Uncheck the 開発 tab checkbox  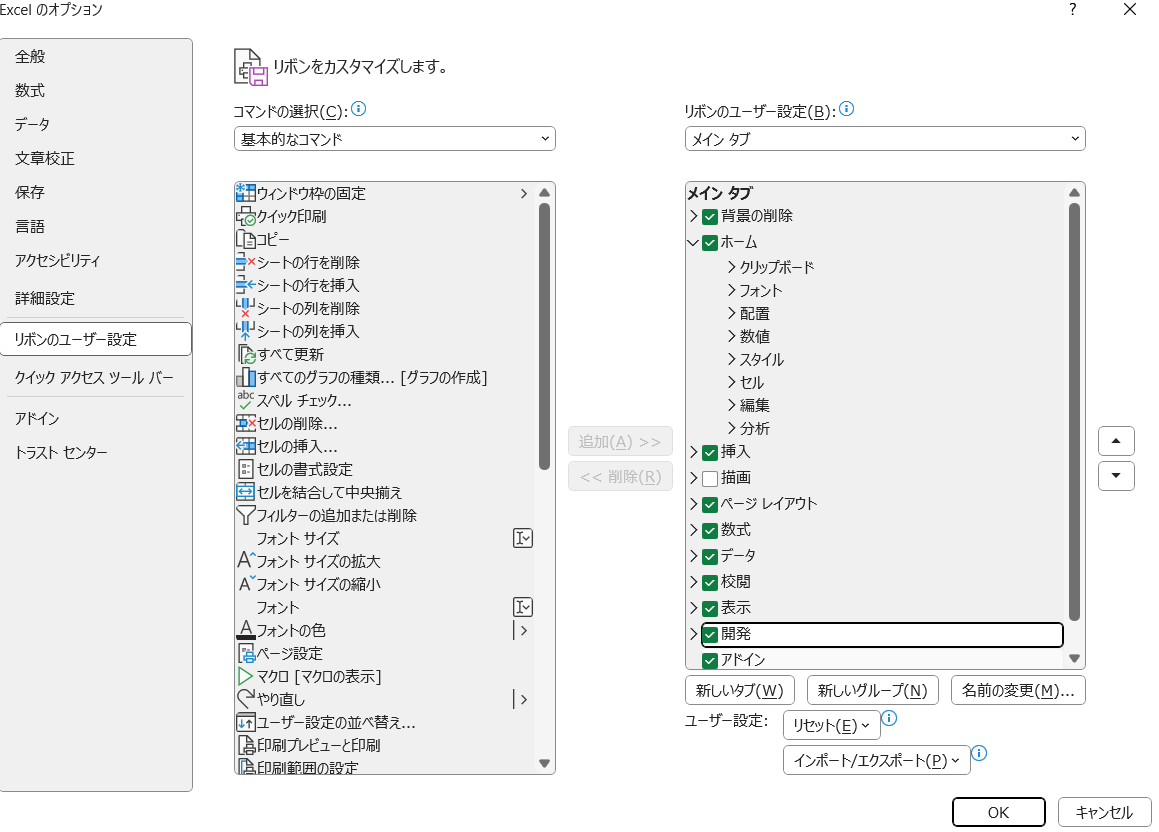pyautogui.click(x=710, y=634)
